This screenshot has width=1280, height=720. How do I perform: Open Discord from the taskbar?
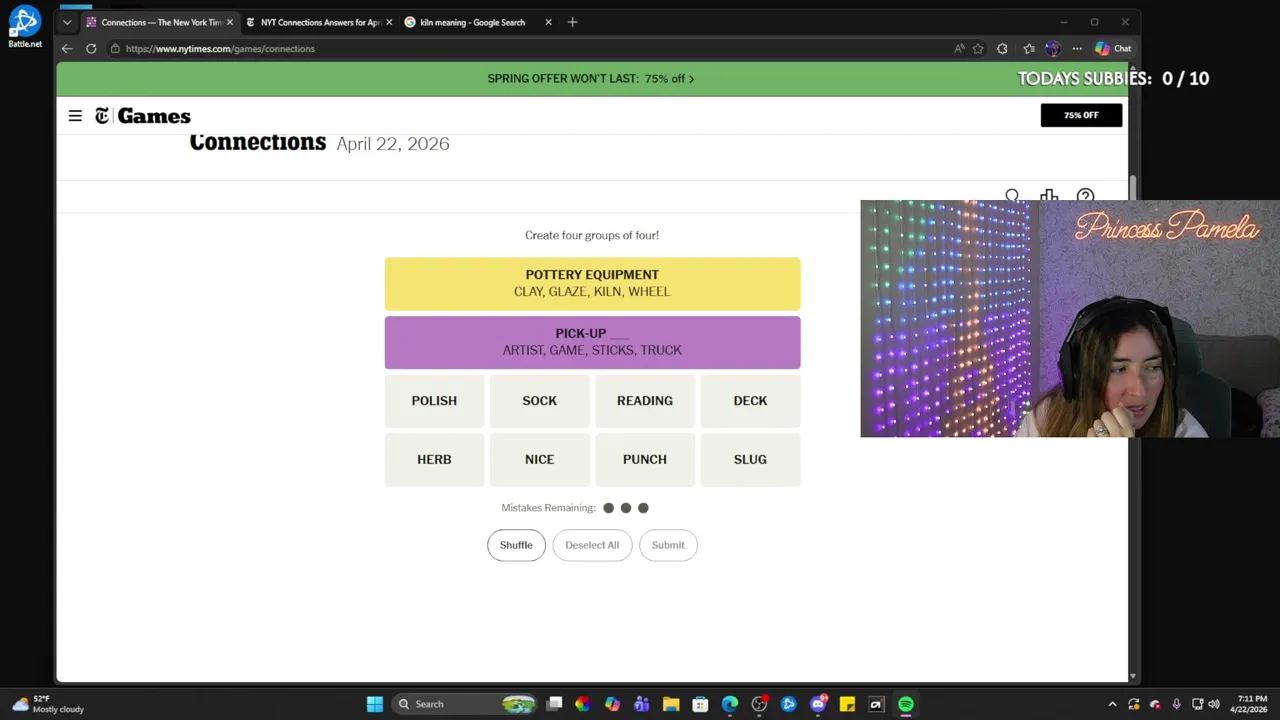tap(818, 704)
